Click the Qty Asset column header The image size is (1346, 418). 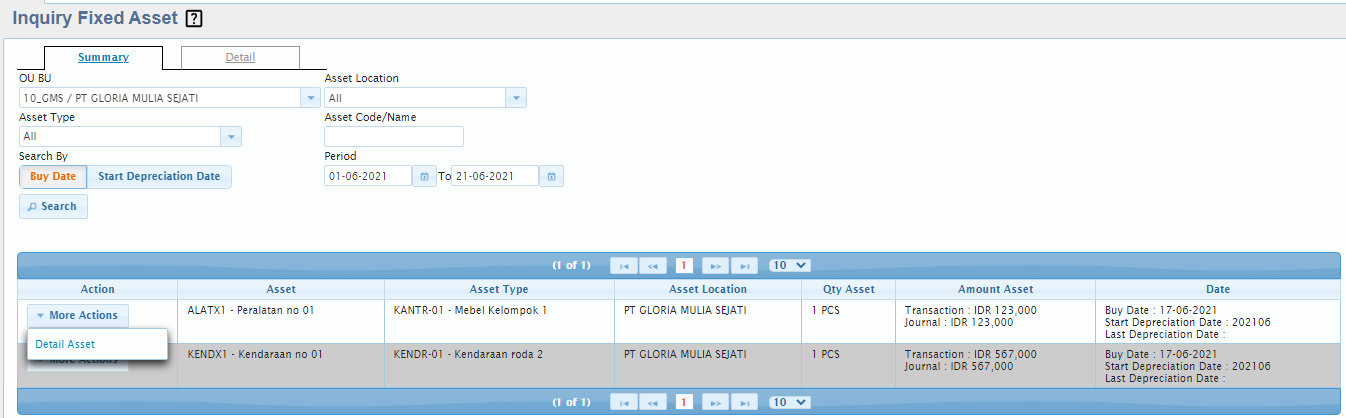click(x=849, y=289)
